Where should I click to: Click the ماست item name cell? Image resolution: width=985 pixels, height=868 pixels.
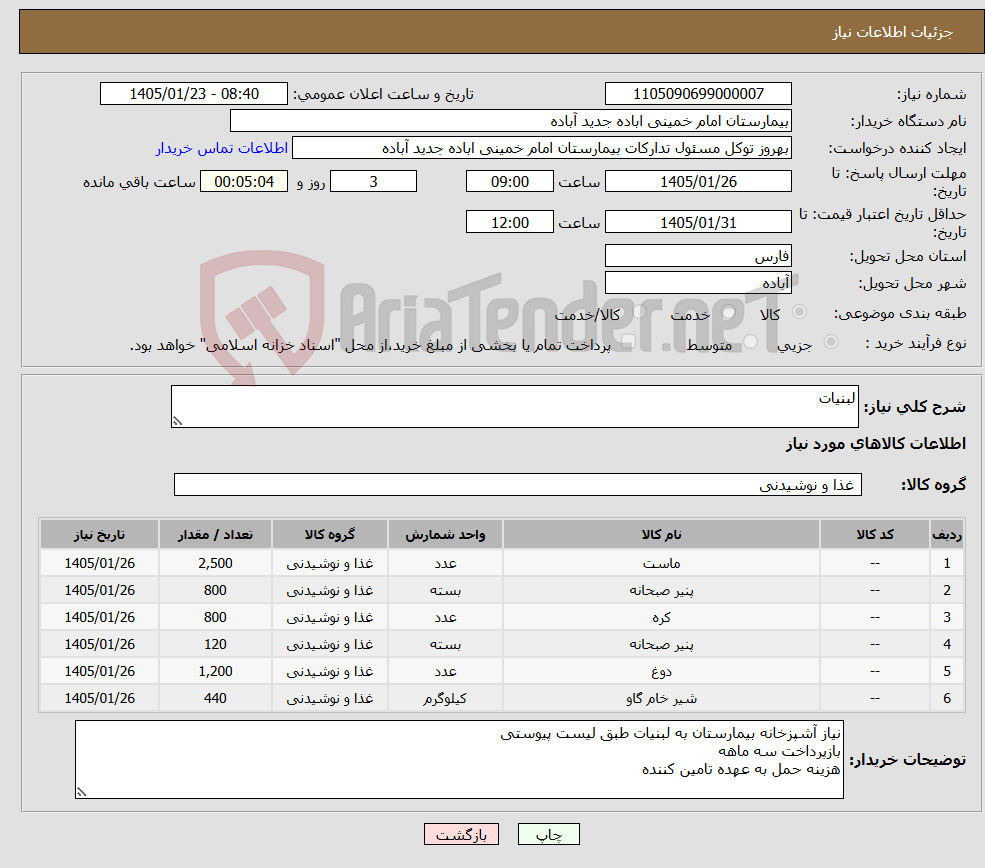pyautogui.click(x=661, y=563)
